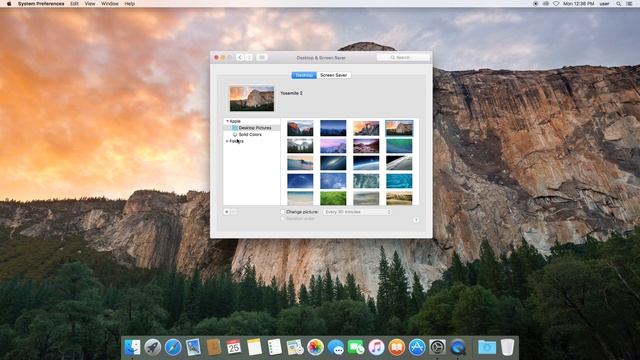
Task: Show all preferences grid button
Action: pos(262,58)
